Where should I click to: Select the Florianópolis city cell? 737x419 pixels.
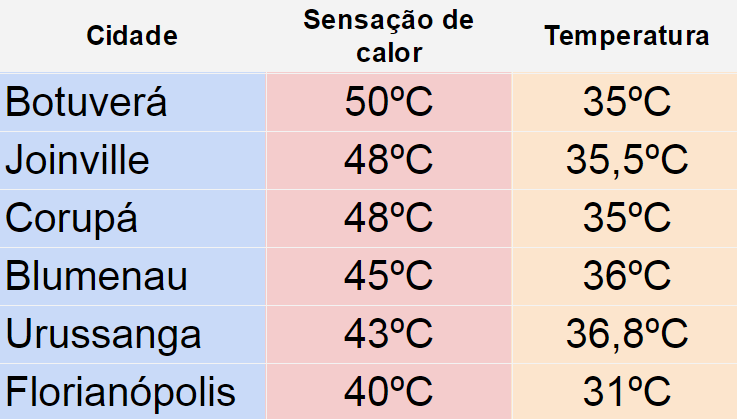point(133,391)
